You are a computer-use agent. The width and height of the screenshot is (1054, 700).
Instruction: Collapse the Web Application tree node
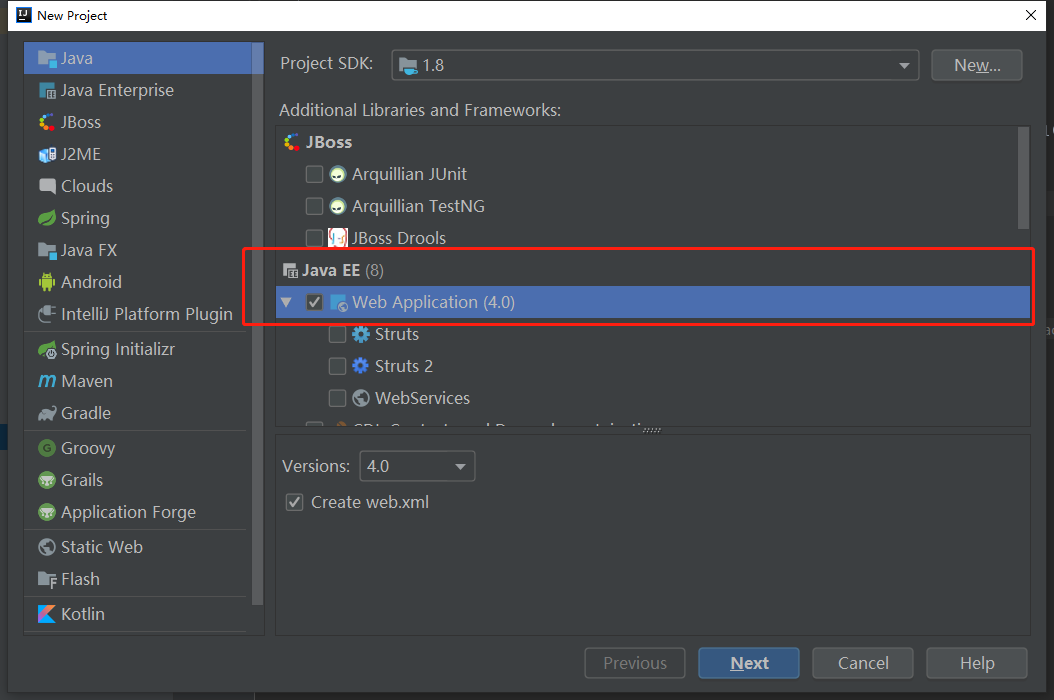(287, 303)
